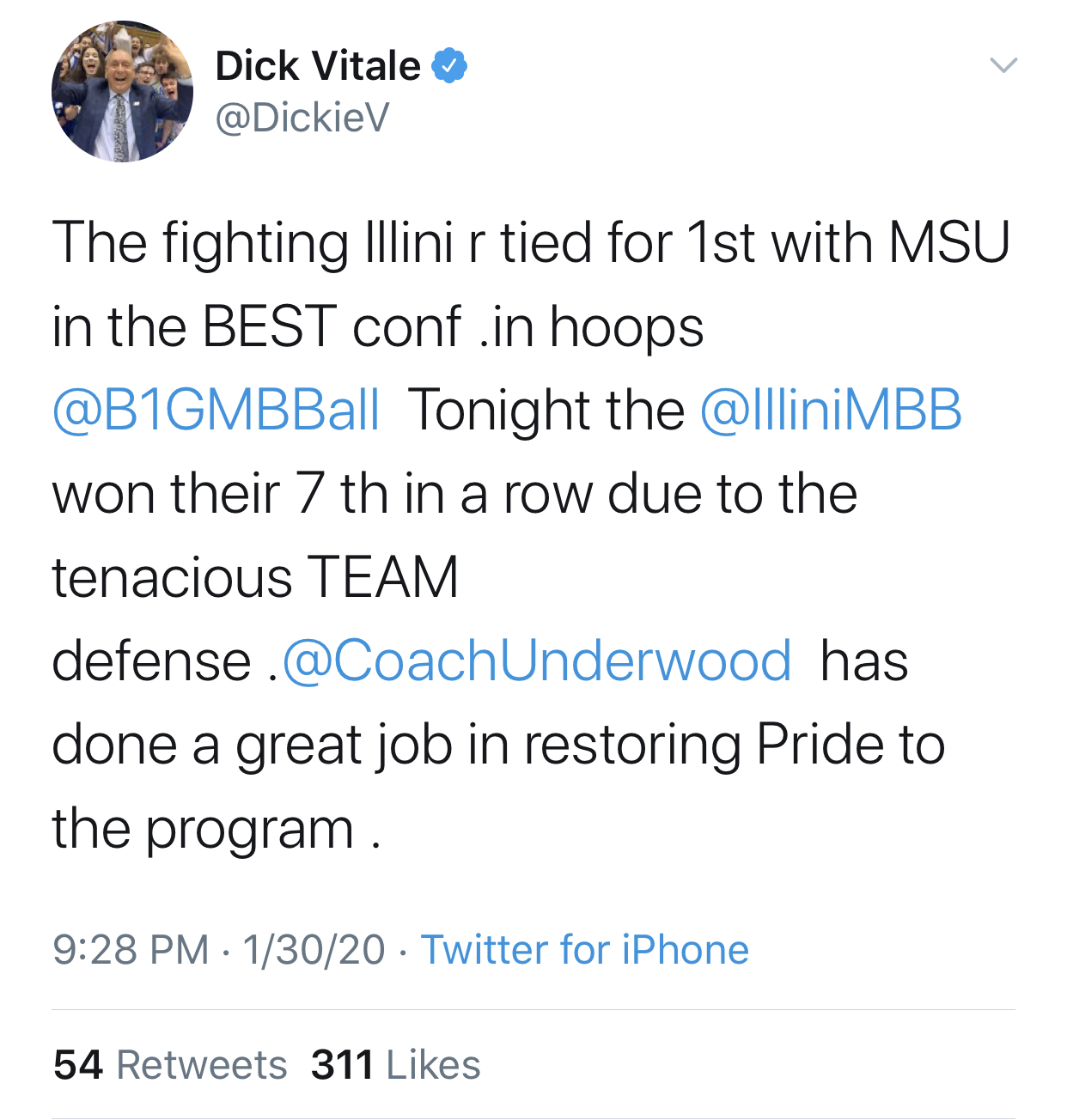Click the 1/30/20 tweet date

[x=314, y=950]
